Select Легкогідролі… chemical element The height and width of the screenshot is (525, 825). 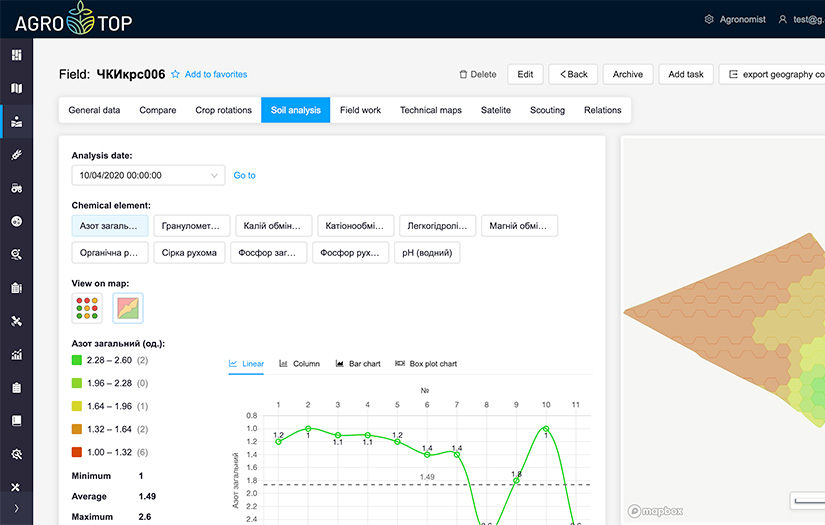438,226
